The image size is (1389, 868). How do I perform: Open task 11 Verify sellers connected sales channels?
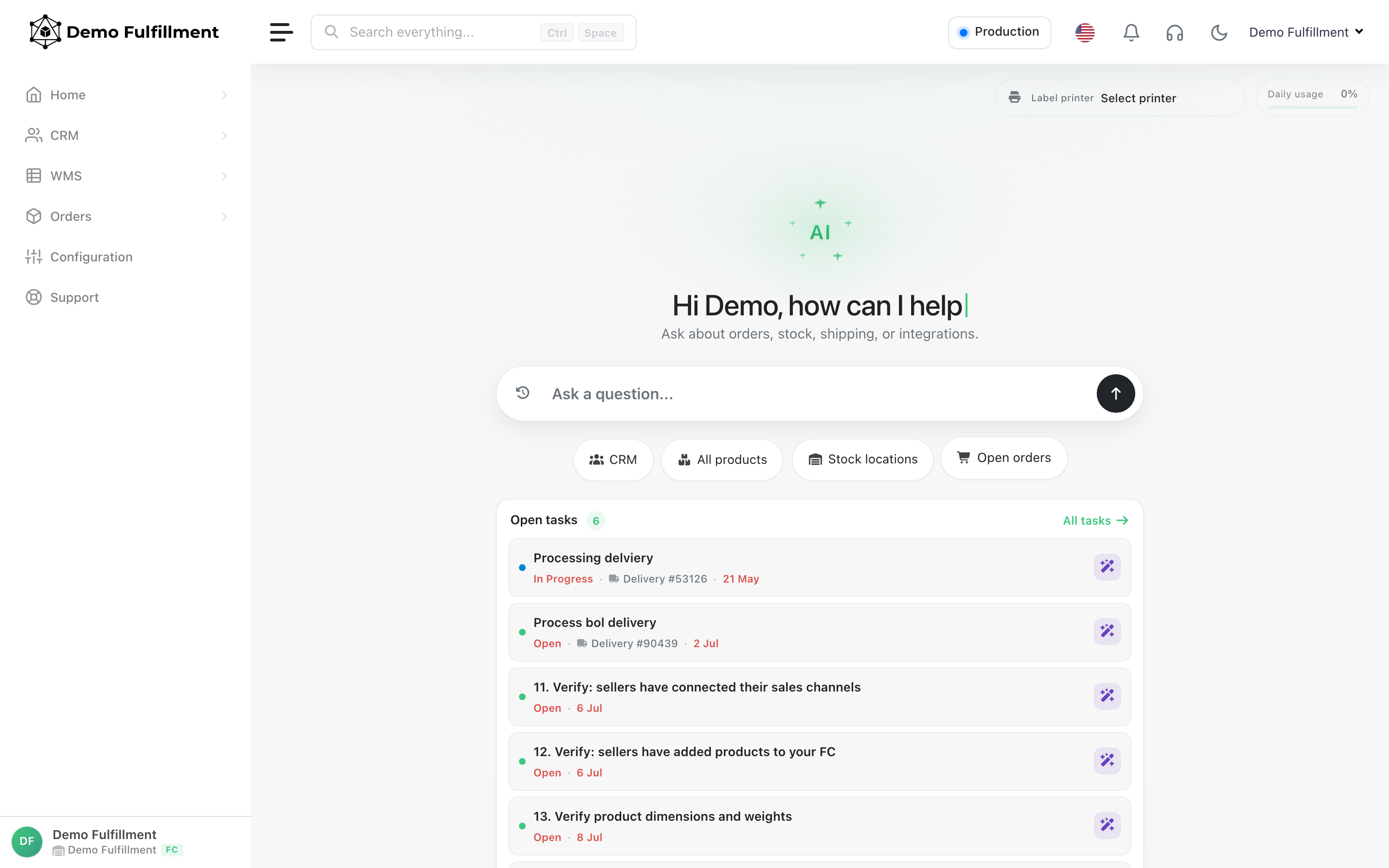point(819,696)
